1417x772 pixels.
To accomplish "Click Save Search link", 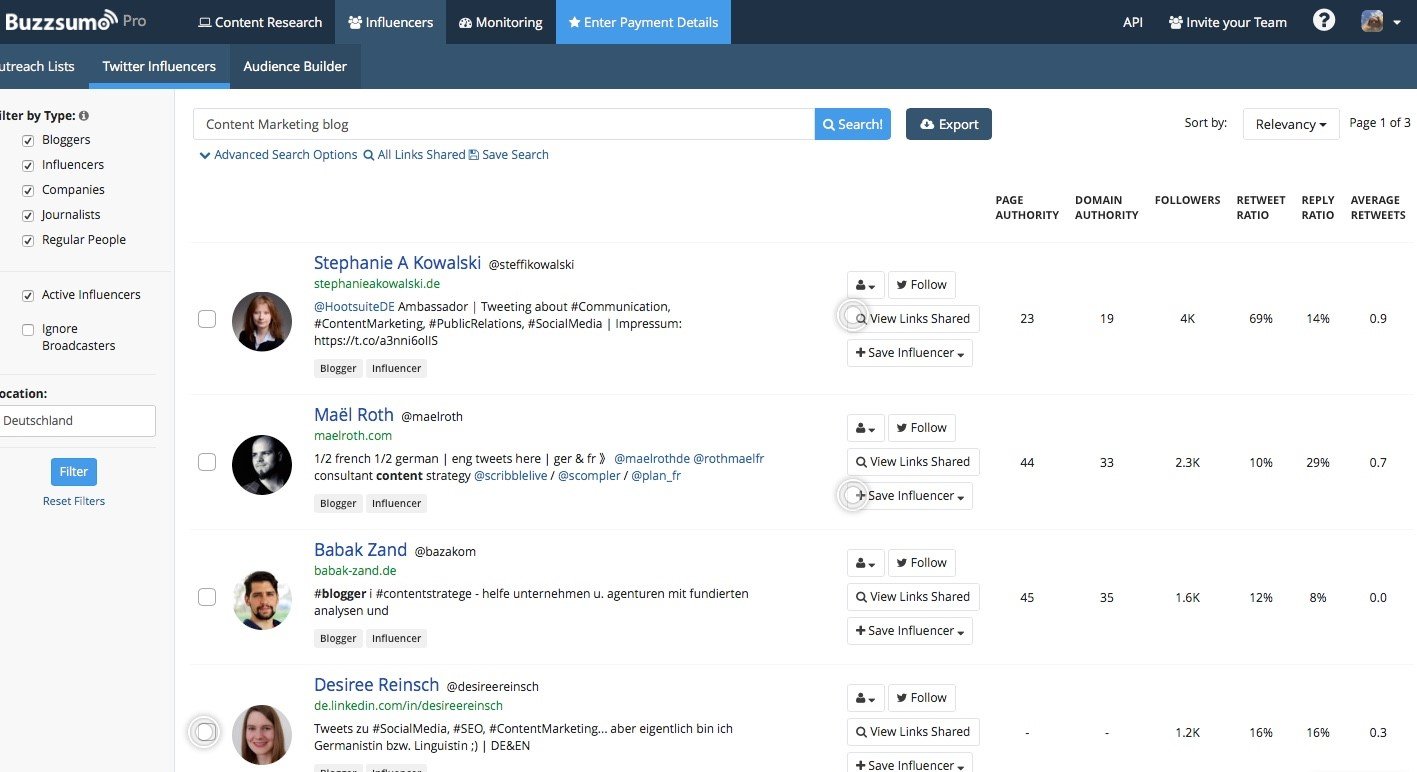I will [508, 155].
